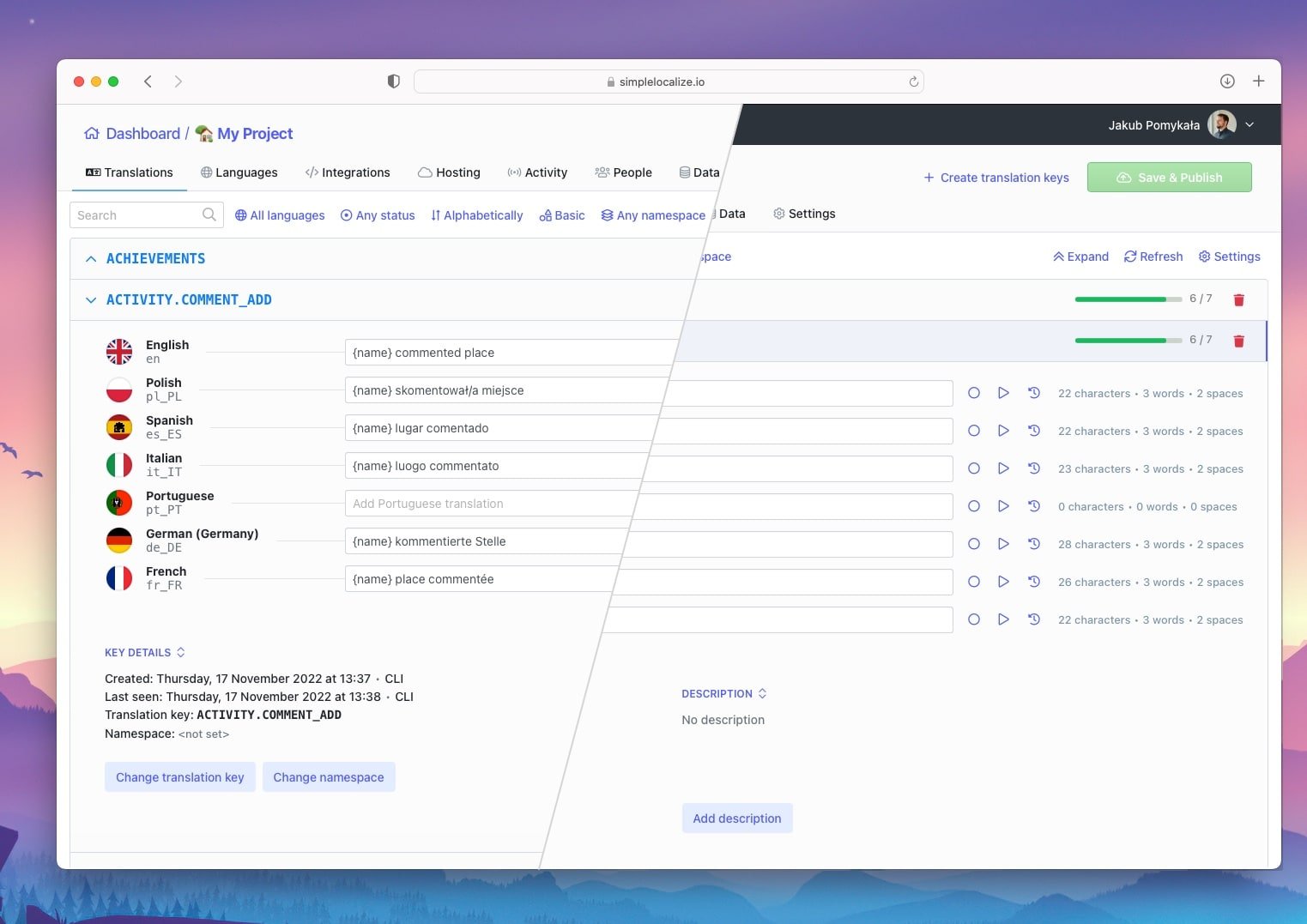Switch to the Languages tab
Screen dimensions: 1307x924
[x=239, y=172]
